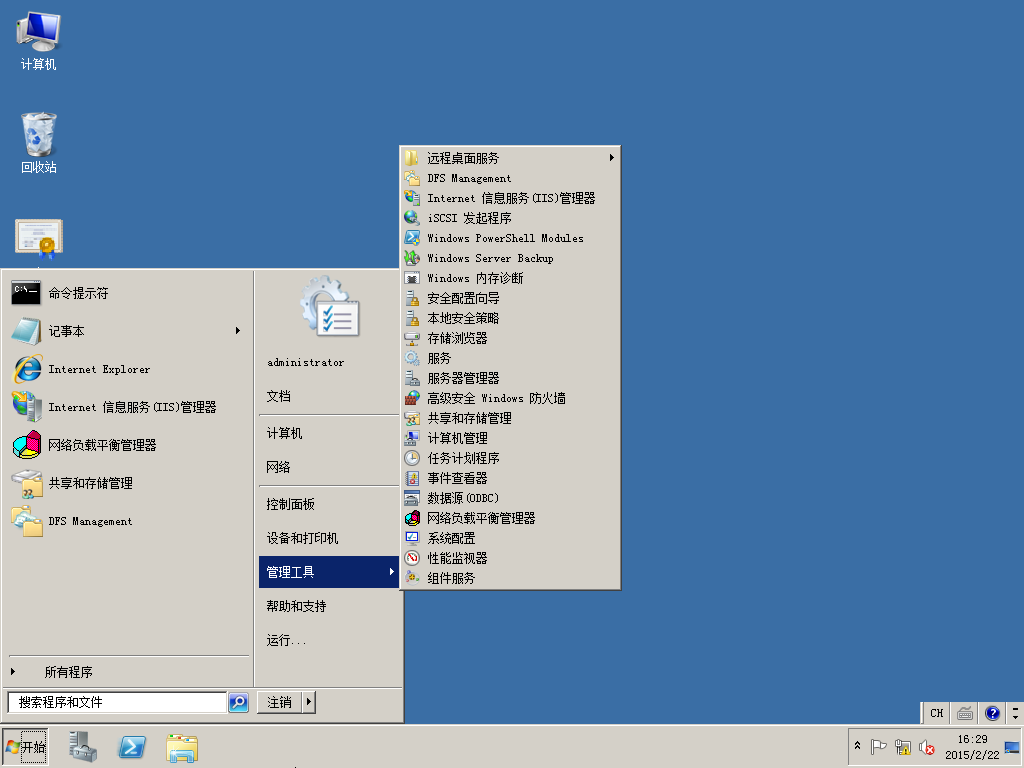Open Server Manager taskbar icon

(x=83, y=747)
